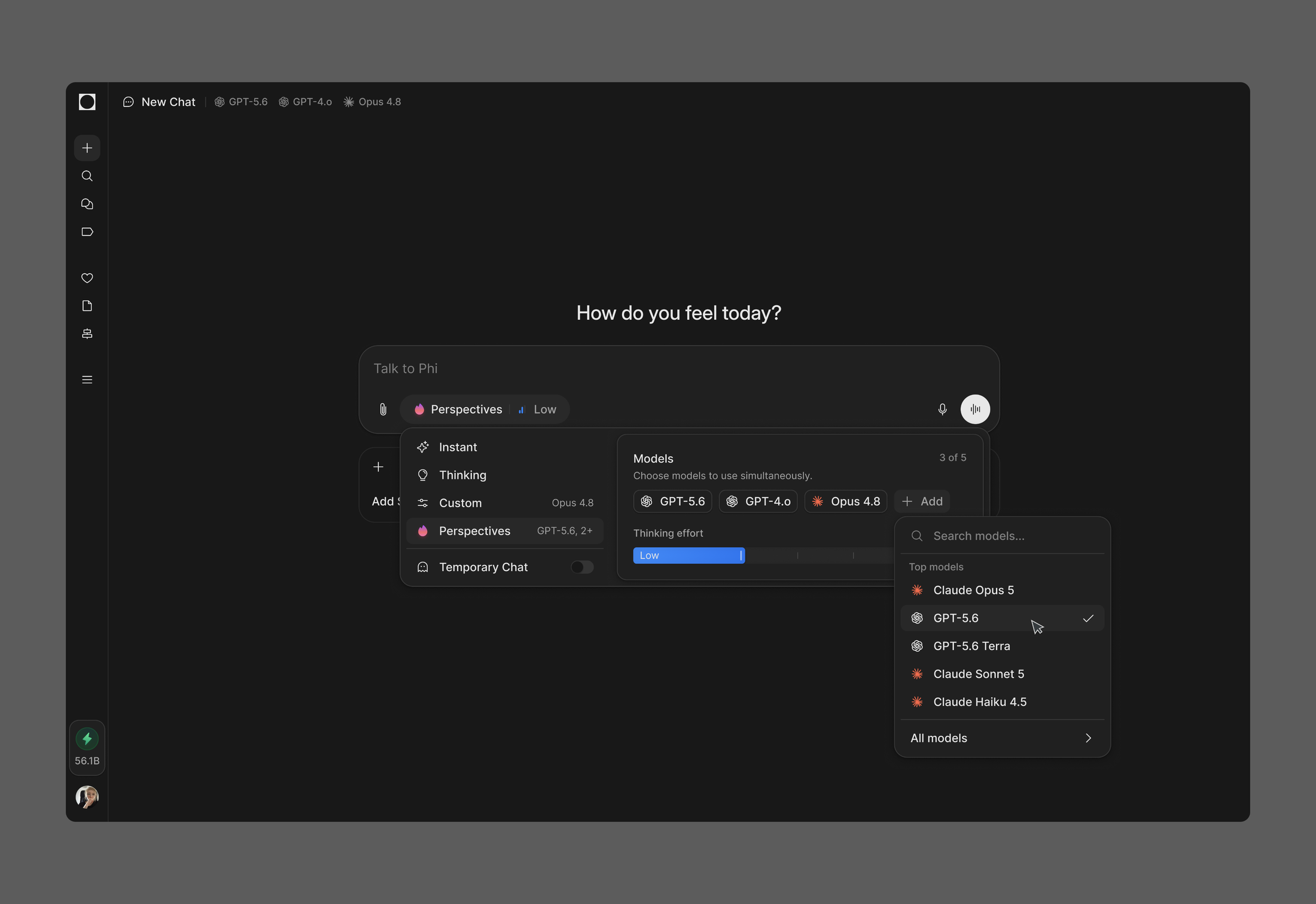The image size is (1316, 904).
Task: Choose the Custom mode with Opus 4.8
Action: [505, 503]
